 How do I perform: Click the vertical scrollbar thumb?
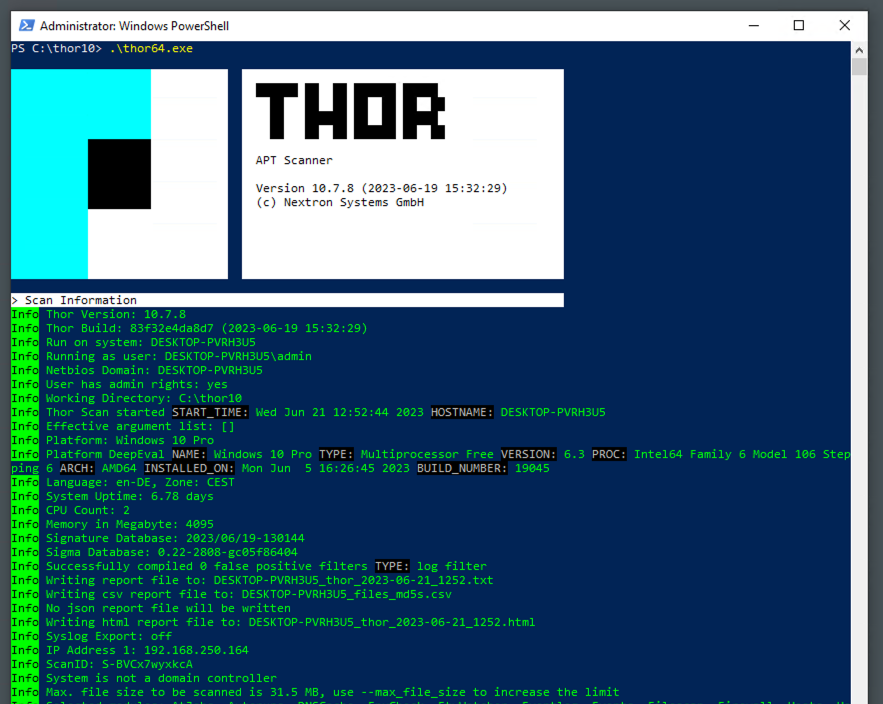pos(859,67)
